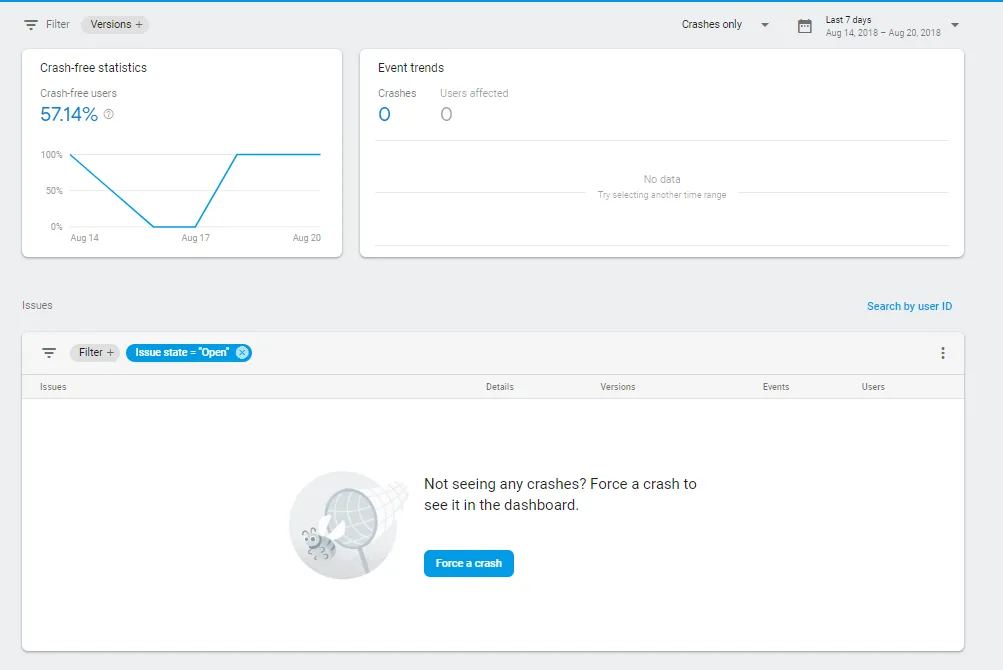
Task: Click the top filter lines icon
Action: click(31, 25)
